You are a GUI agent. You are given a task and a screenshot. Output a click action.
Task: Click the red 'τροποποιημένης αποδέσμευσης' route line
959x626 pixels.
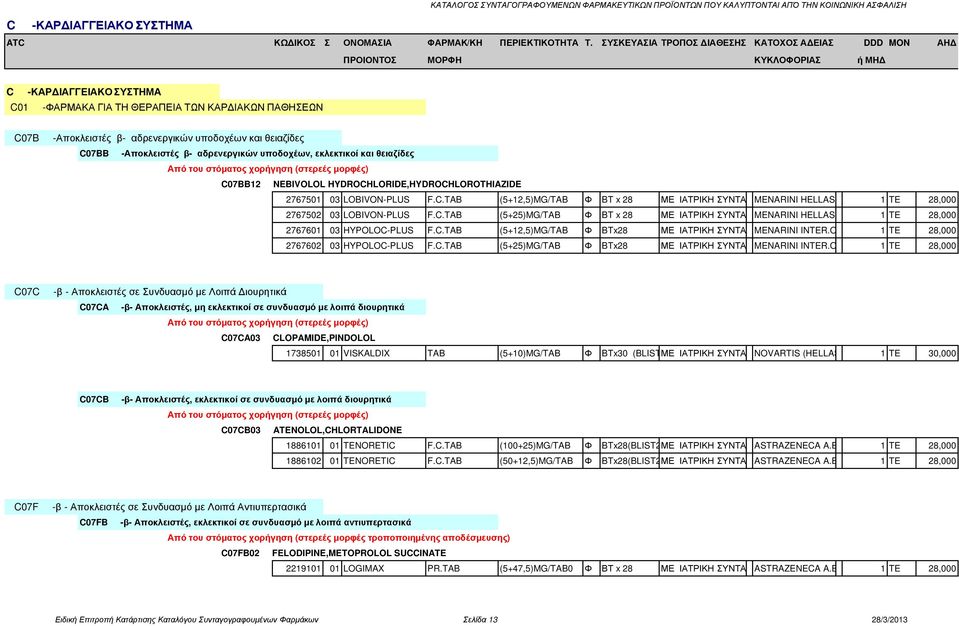point(338,537)
